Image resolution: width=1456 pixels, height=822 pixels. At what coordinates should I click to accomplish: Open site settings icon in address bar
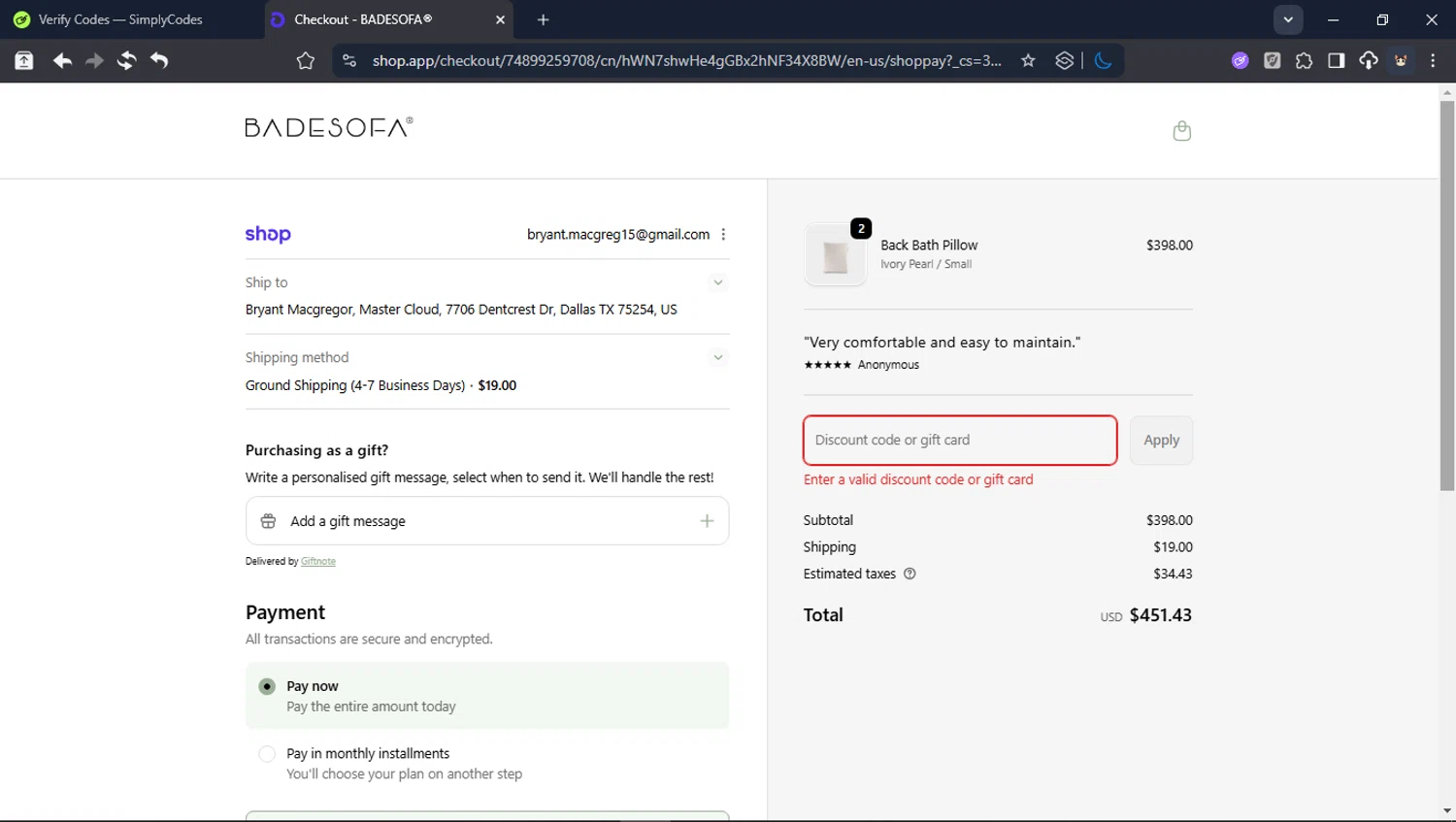[x=349, y=60]
